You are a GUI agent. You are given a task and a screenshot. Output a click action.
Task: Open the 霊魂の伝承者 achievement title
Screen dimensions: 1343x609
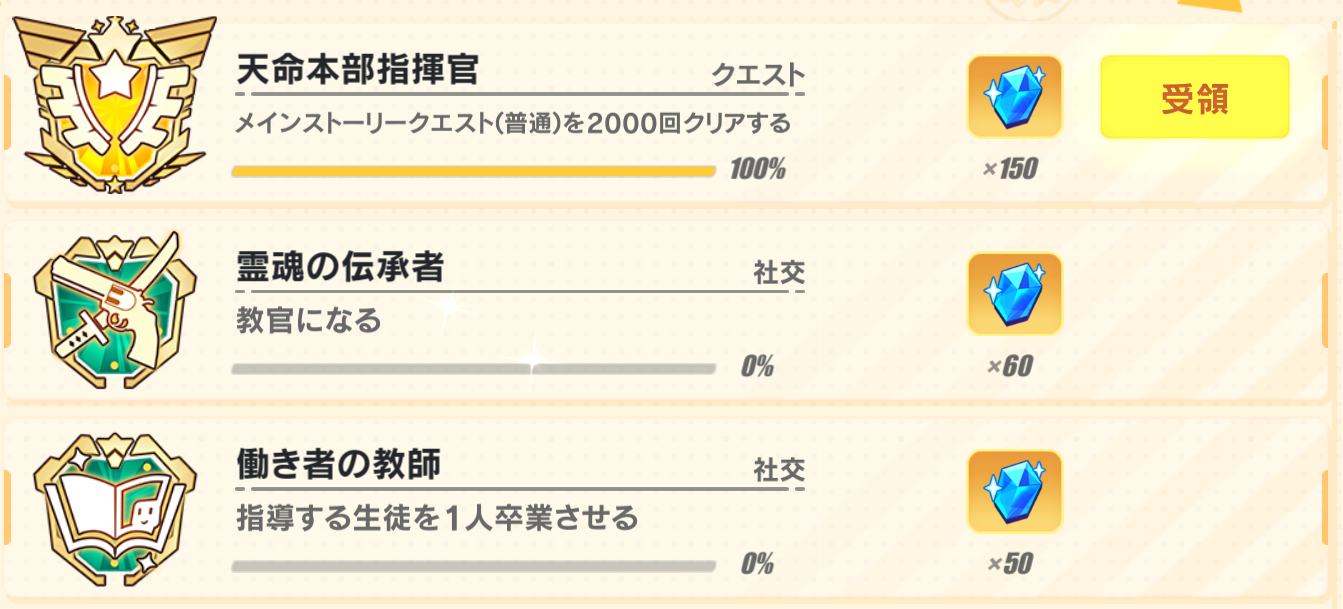340,268
